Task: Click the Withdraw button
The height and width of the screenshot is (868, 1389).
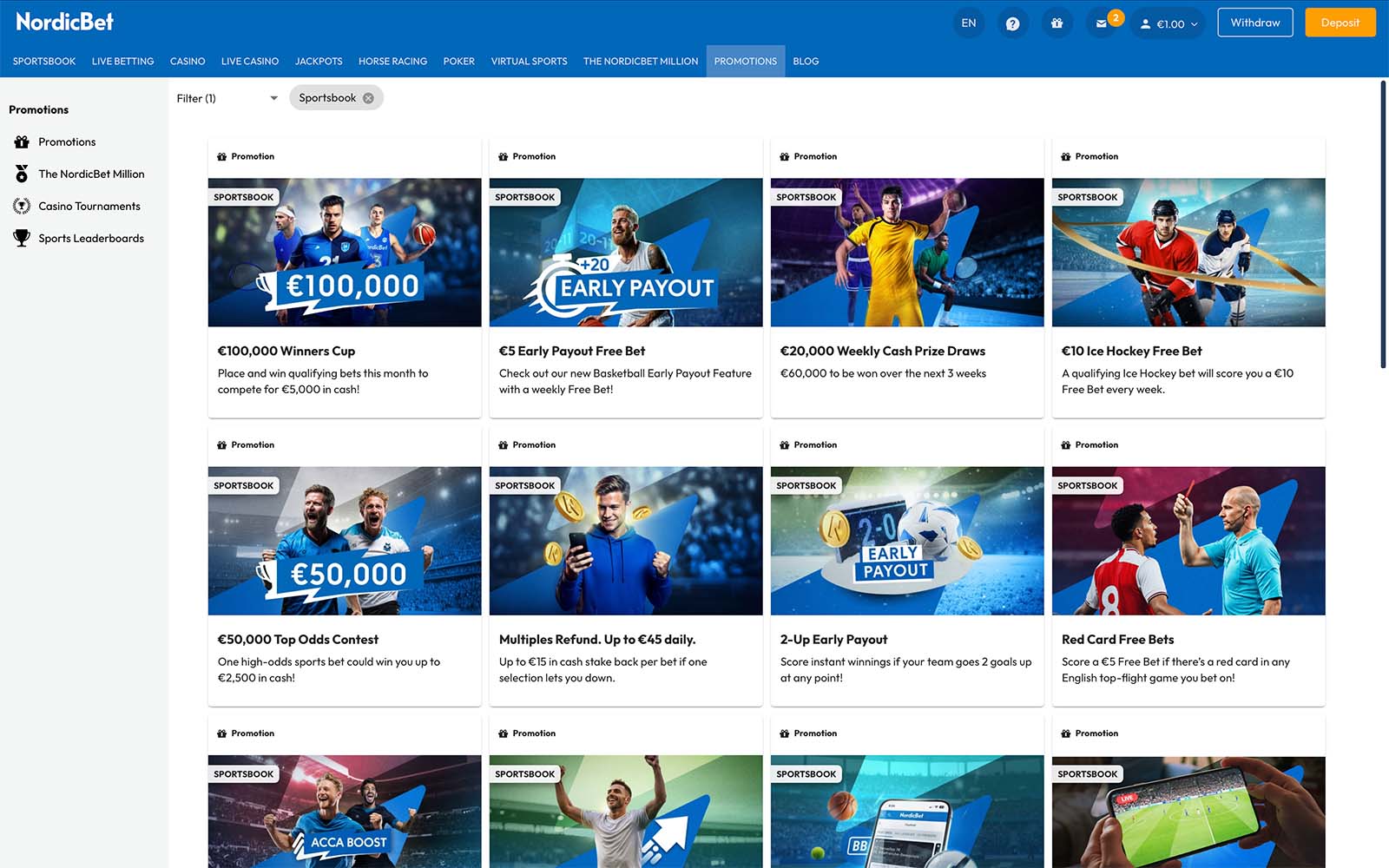Action: pyautogui.click(x=1254, y=23)
